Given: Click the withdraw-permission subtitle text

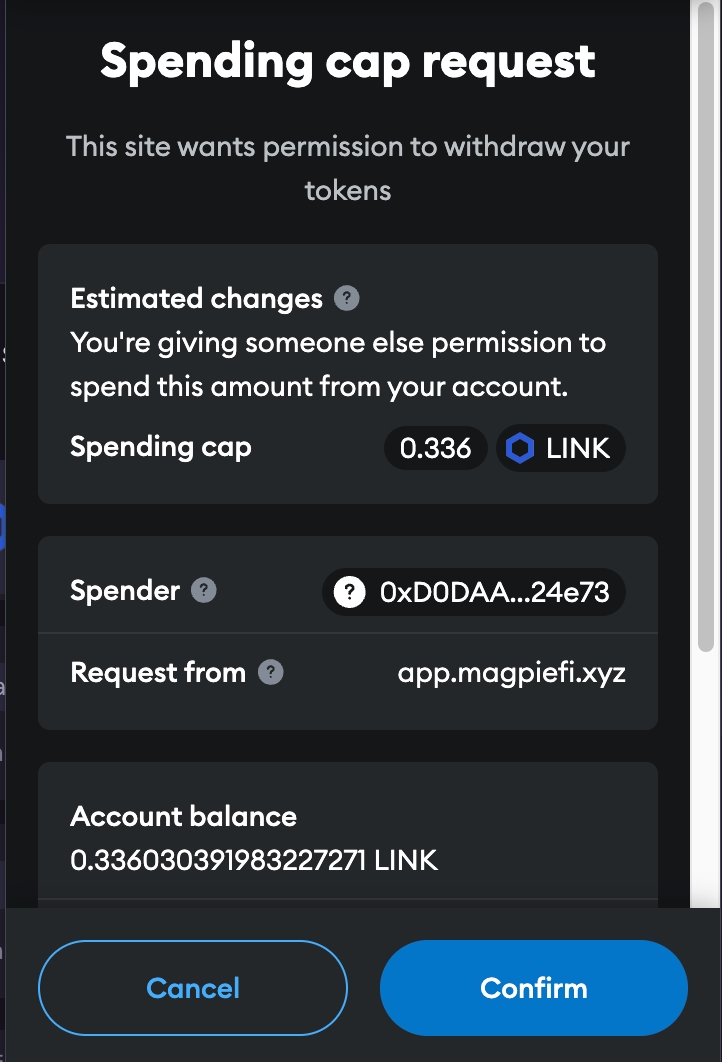Looking at the screenshot, I should pyautogui.click(x=347, y=168).
